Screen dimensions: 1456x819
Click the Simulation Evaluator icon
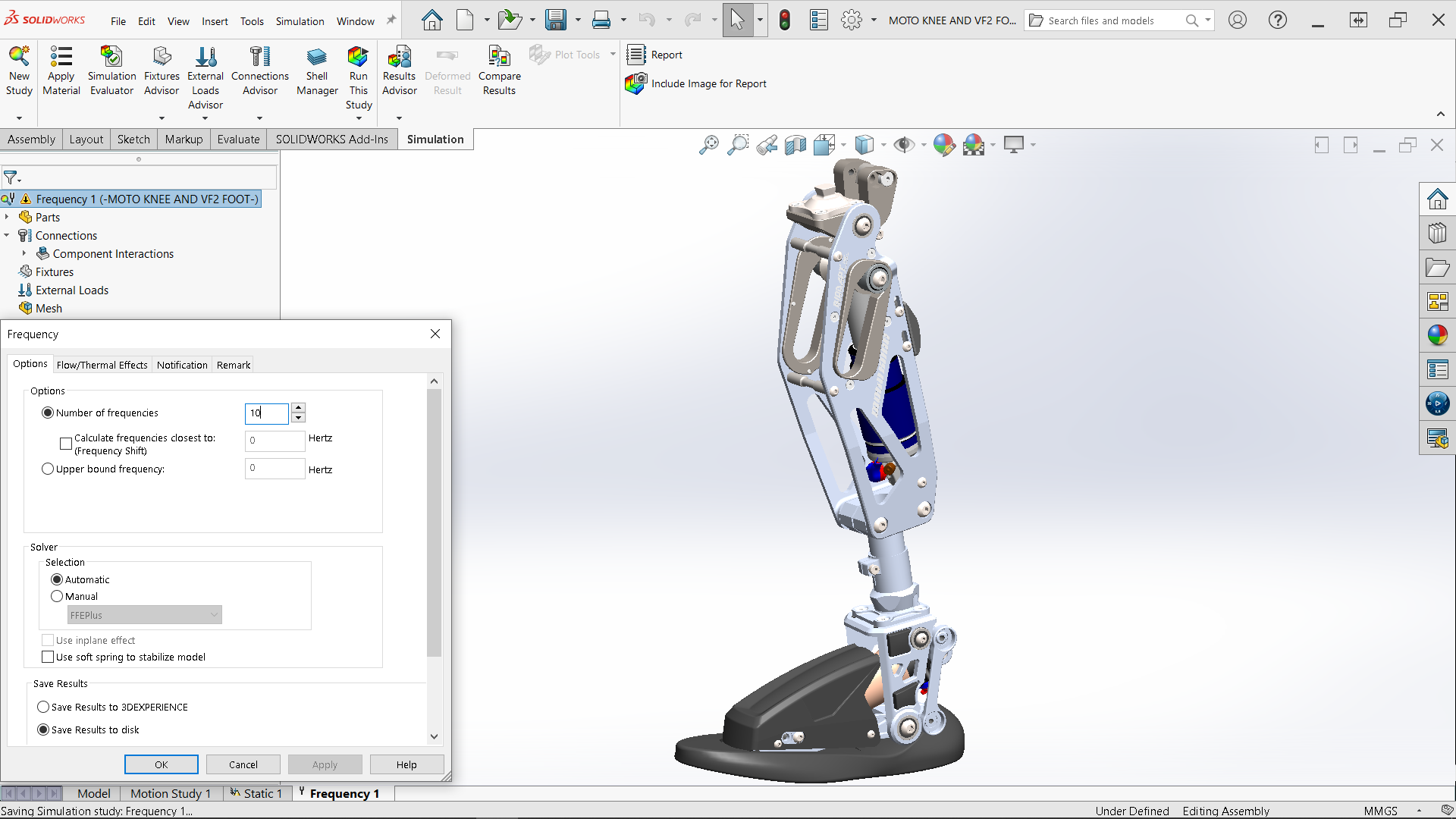click(111, 58)
